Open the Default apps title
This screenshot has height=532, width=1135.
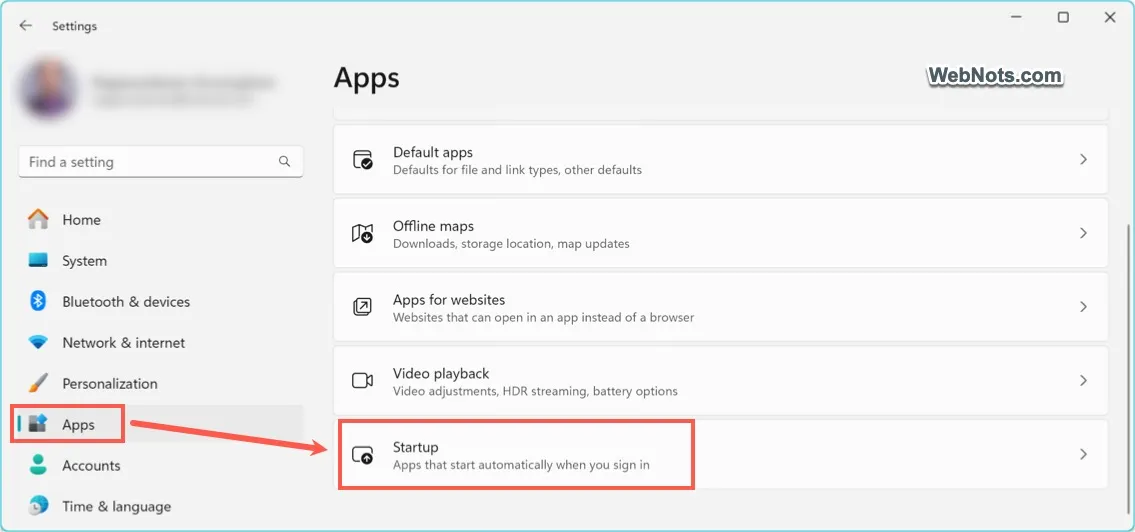click(x=433, y=152)
